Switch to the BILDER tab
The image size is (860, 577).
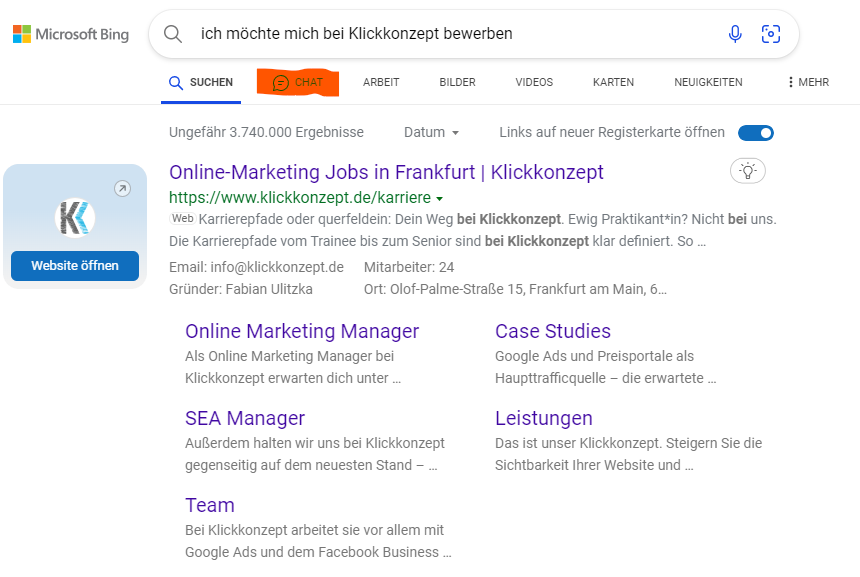pos(457,82)
